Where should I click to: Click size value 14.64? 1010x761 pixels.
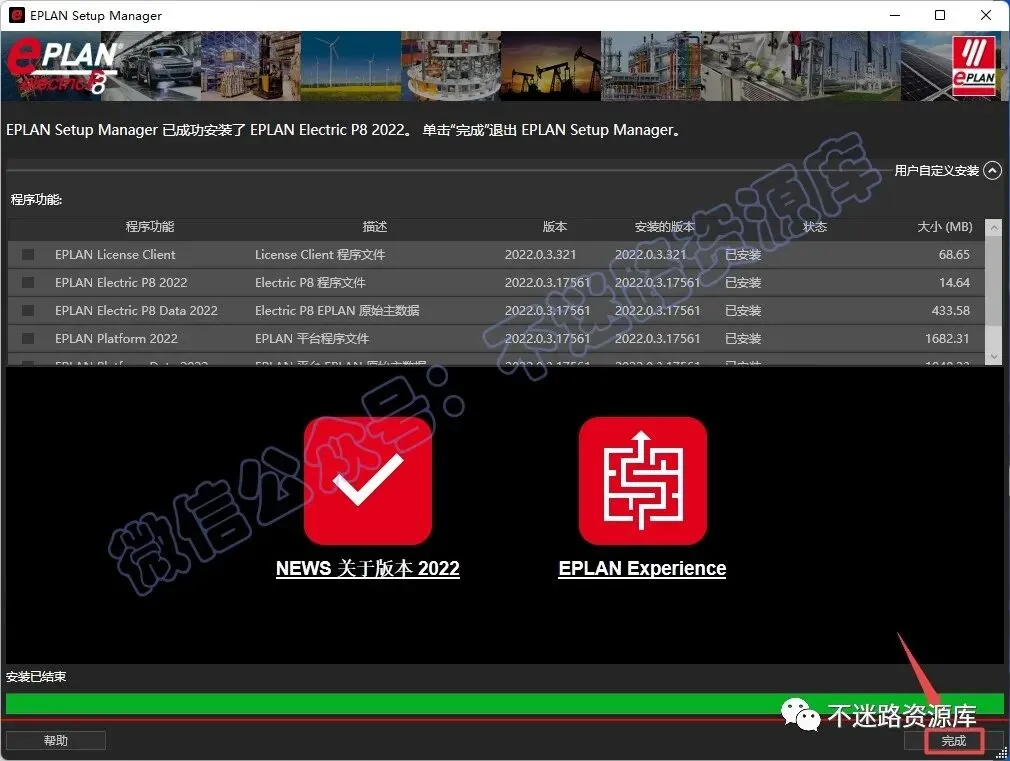[954, 282]
